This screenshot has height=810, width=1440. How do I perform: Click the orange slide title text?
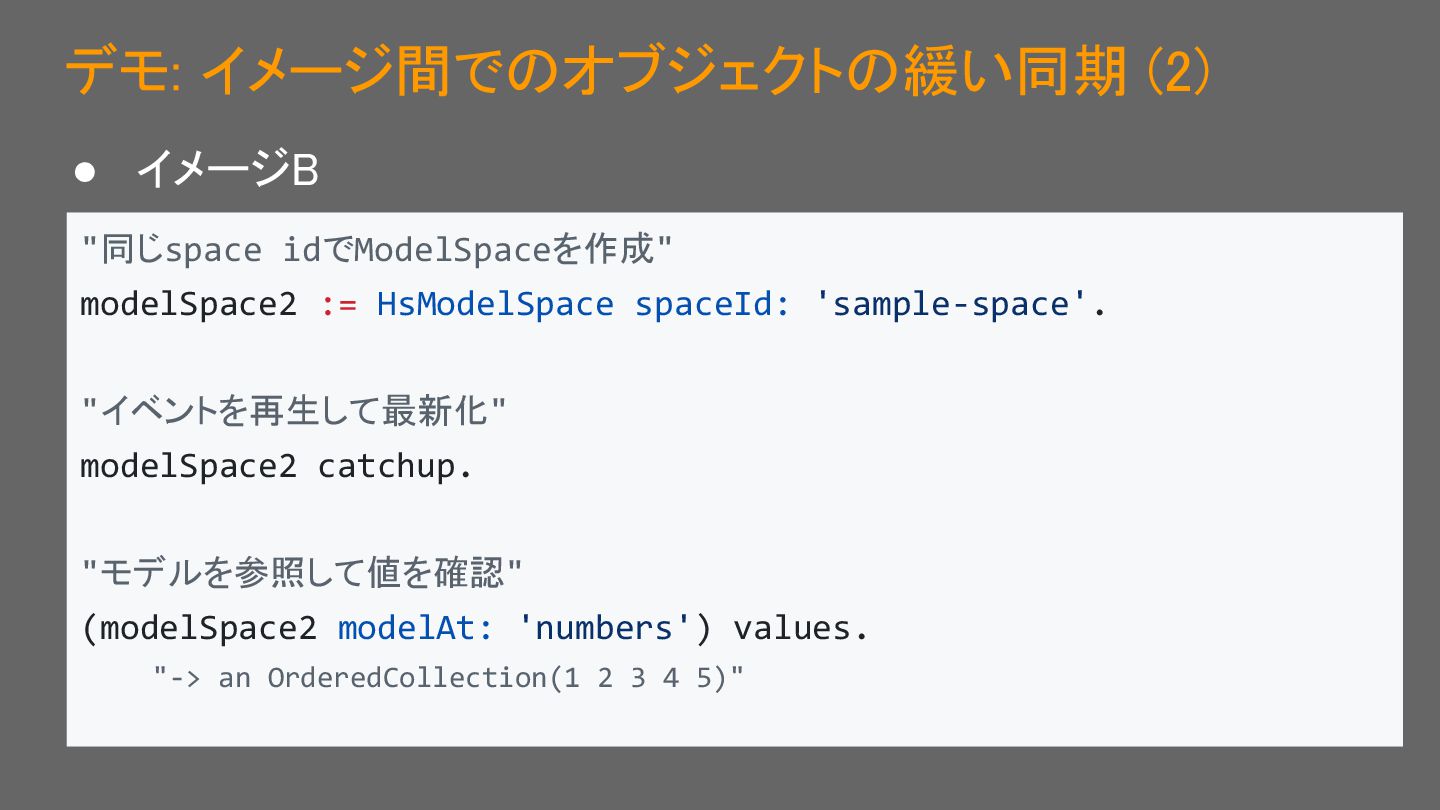pyautogui.click(x=638, y=72)
